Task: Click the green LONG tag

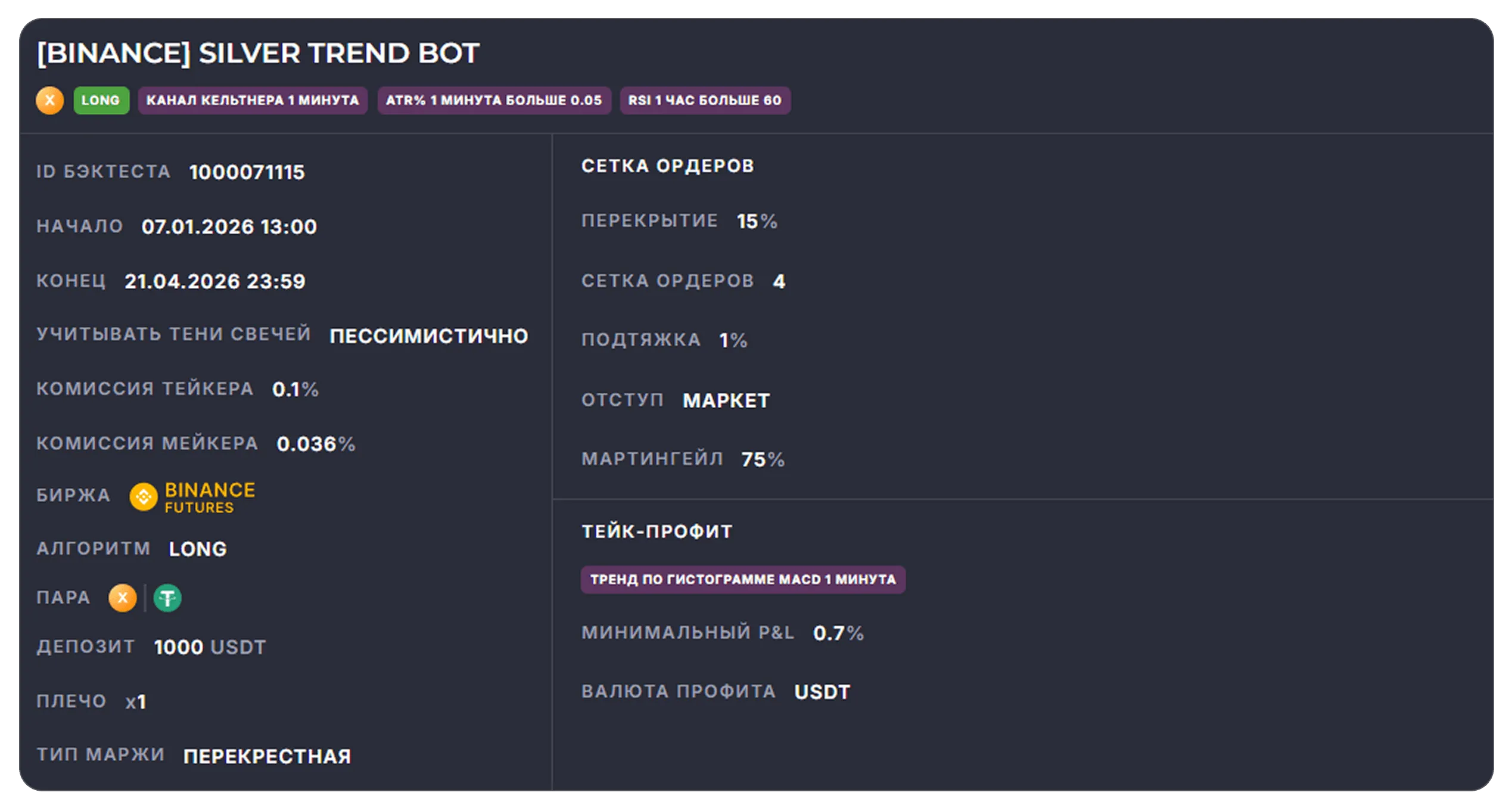Action: point(101,100)
